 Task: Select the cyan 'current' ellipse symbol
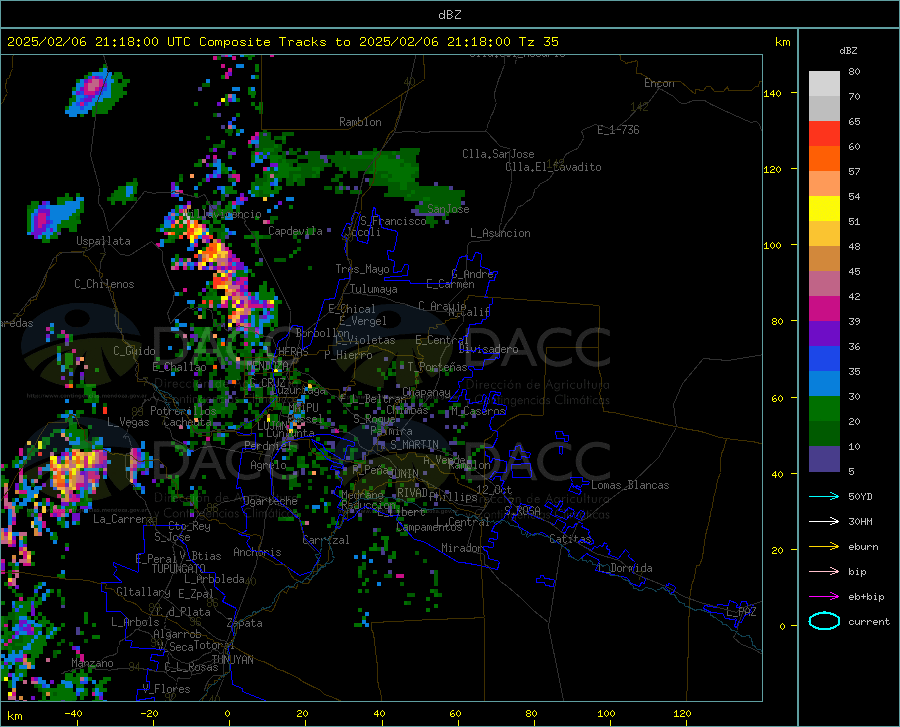tap(824, 621)
